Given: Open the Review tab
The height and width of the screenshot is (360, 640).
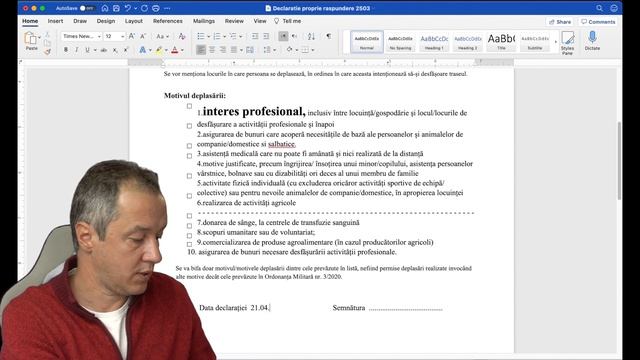Looking at the screenshot, I should (234, 21).
